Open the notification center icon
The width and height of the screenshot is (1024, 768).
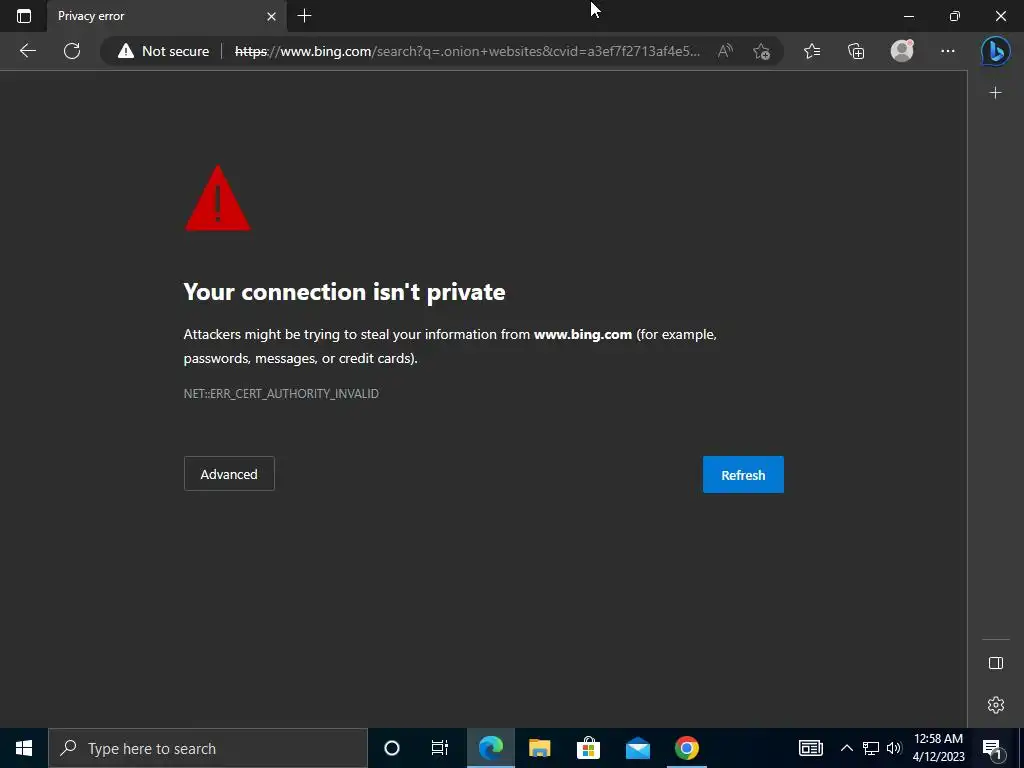992,748
